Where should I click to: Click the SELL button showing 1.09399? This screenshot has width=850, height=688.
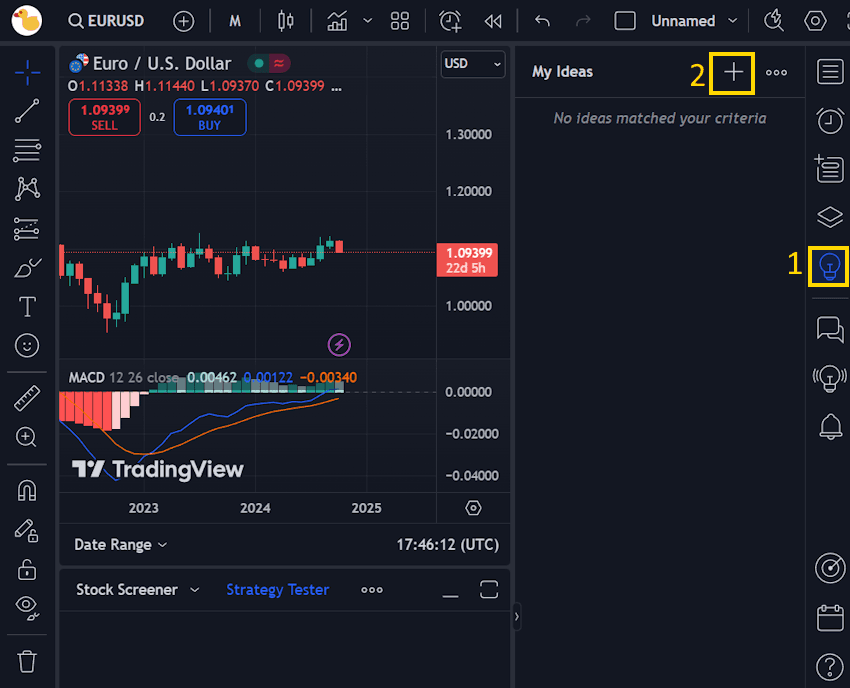pos(104,117)
